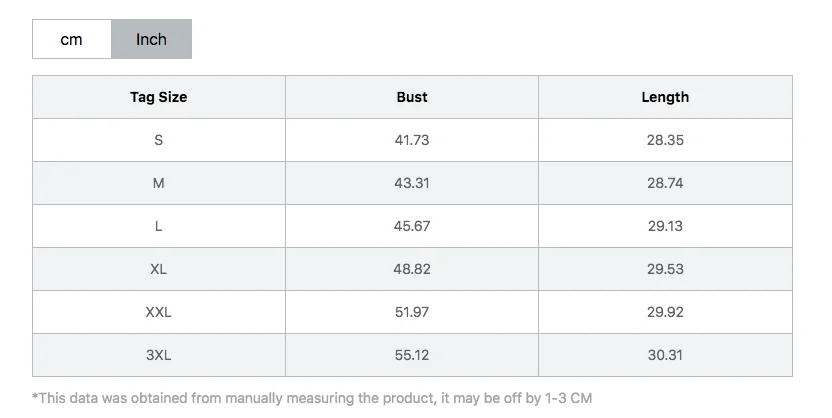The image size is (832, 418).
Task: Click the Bust column header
Action: coord(412,97)
